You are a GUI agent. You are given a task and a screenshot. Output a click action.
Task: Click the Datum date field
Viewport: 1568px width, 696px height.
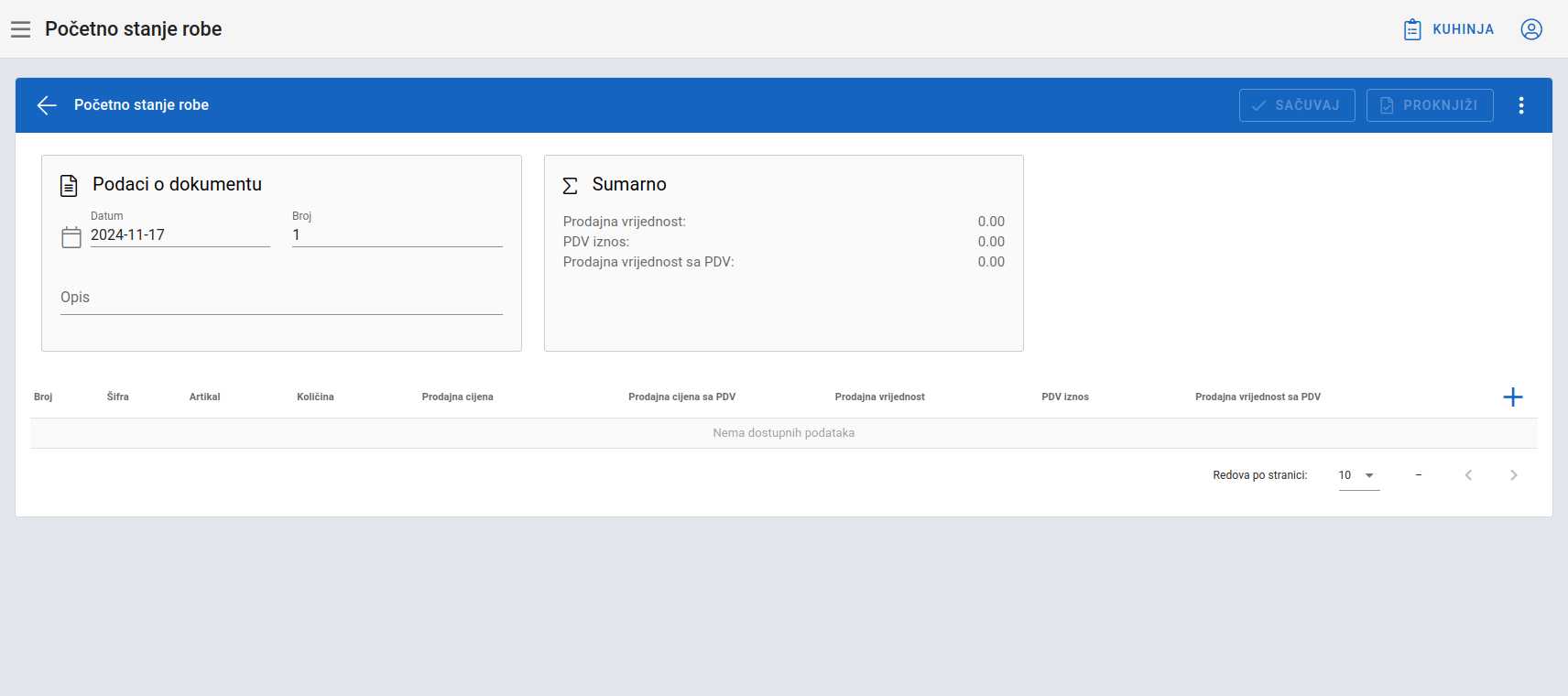(x=179, y=235)
